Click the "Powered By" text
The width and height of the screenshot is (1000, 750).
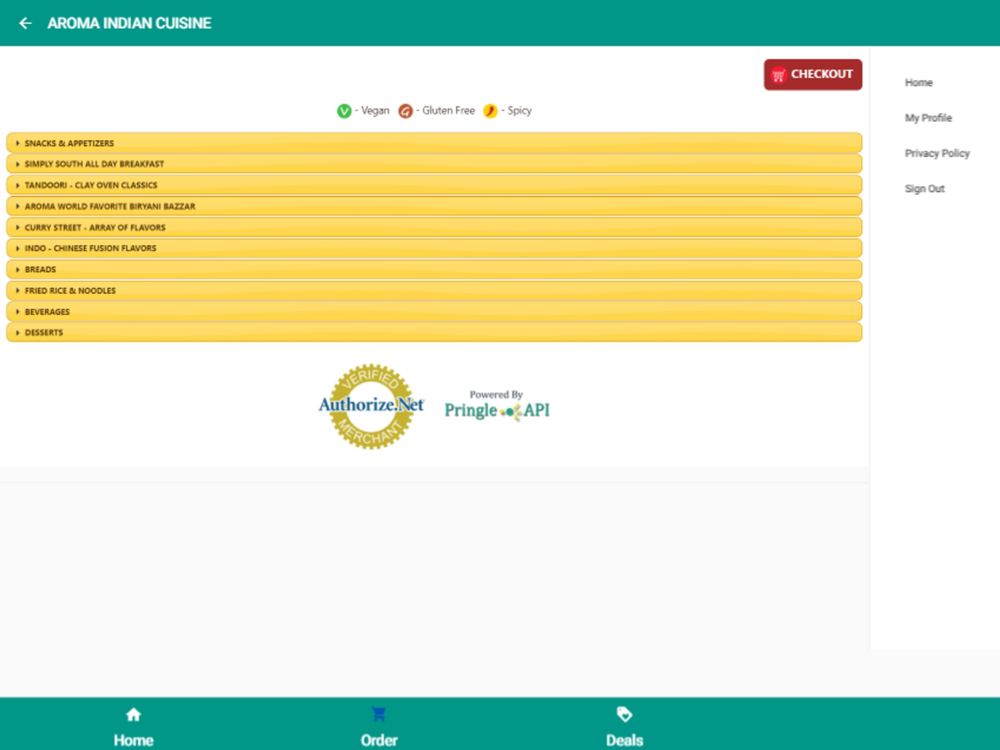tap(496, 395)
